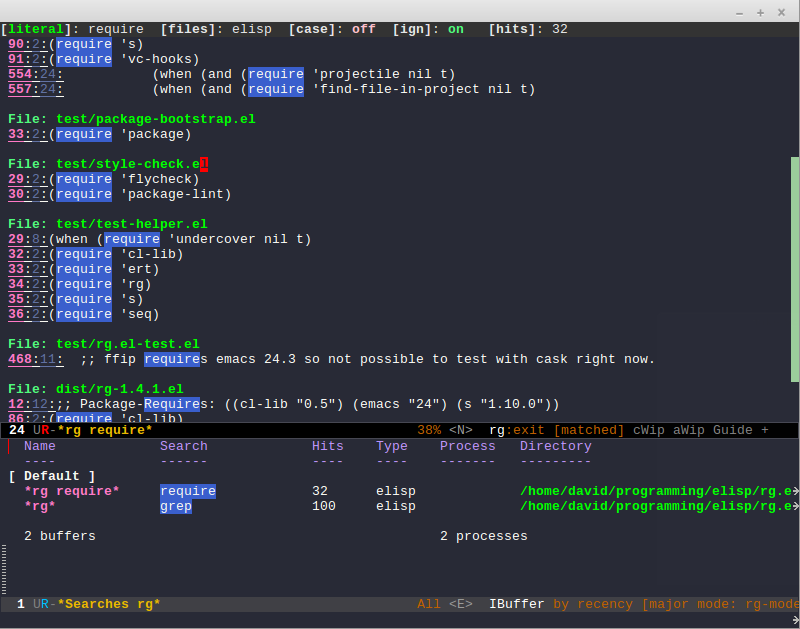The width and height of the screenshot is (800, 629).
Task: Sort IBuffer by the Hits column header
Action: coord(328,446)
